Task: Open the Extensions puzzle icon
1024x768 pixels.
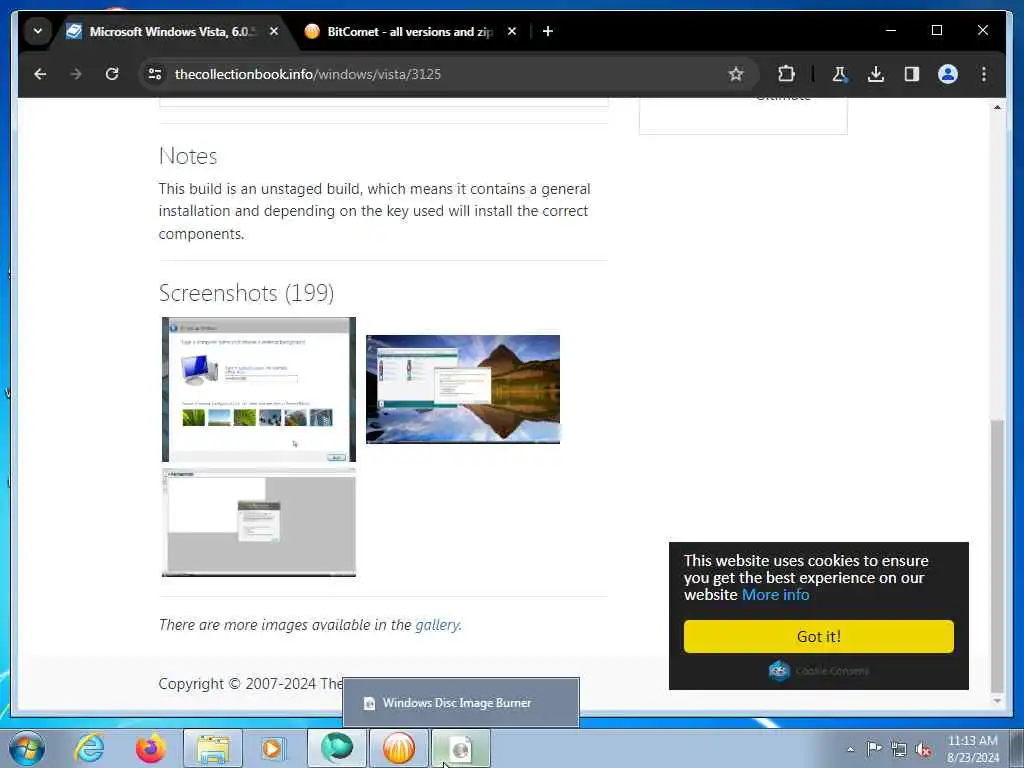Action: [x=786, y=74]
